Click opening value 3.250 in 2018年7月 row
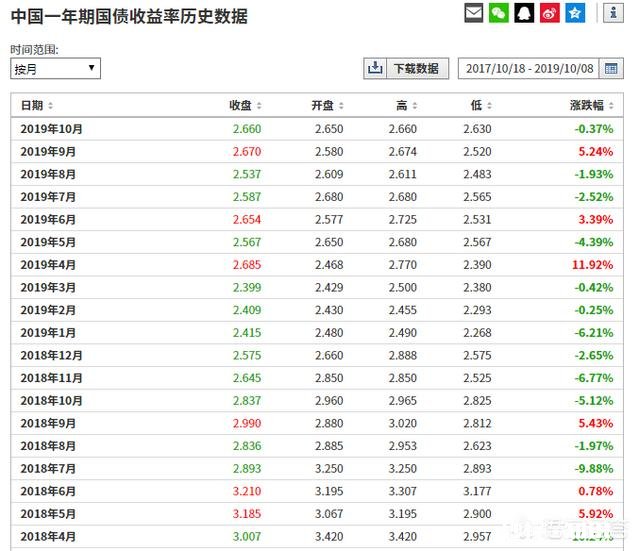The height and width of the screenshot is (551, 640). (329, 469)
